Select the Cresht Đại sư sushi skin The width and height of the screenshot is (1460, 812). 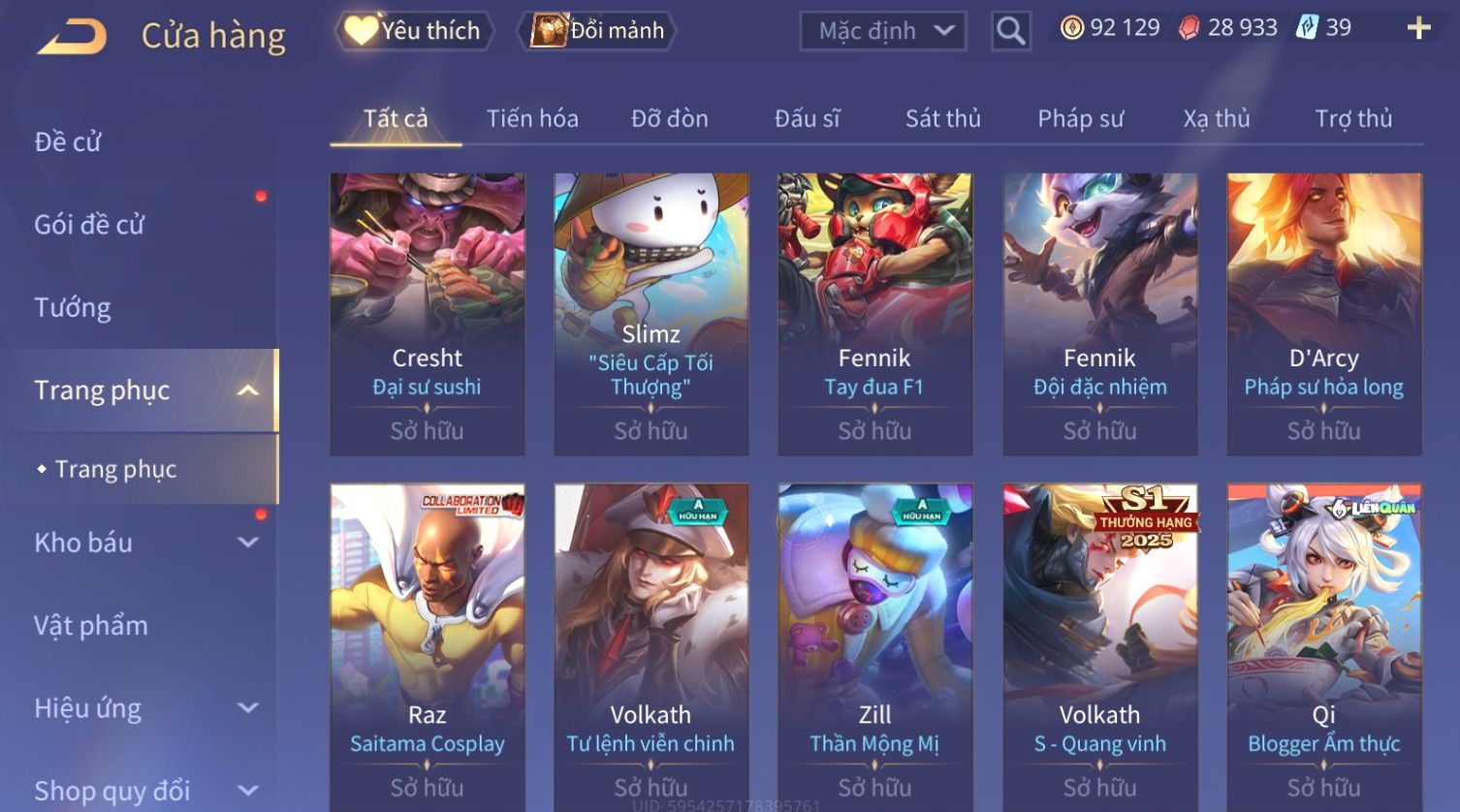tap(428, 314)
